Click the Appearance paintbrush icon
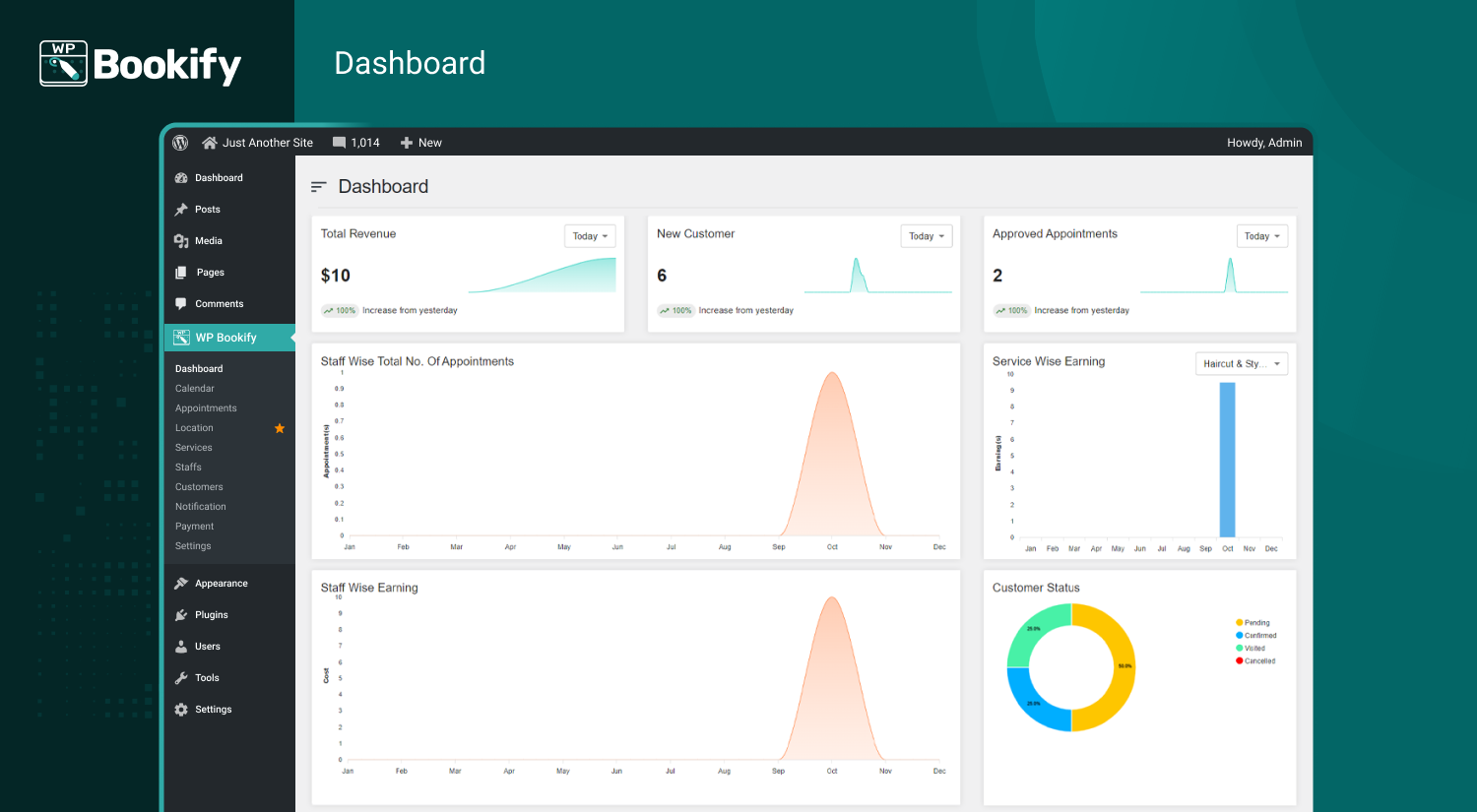Viewport: 1477px width, 812px height. click(x=182, y=583)
